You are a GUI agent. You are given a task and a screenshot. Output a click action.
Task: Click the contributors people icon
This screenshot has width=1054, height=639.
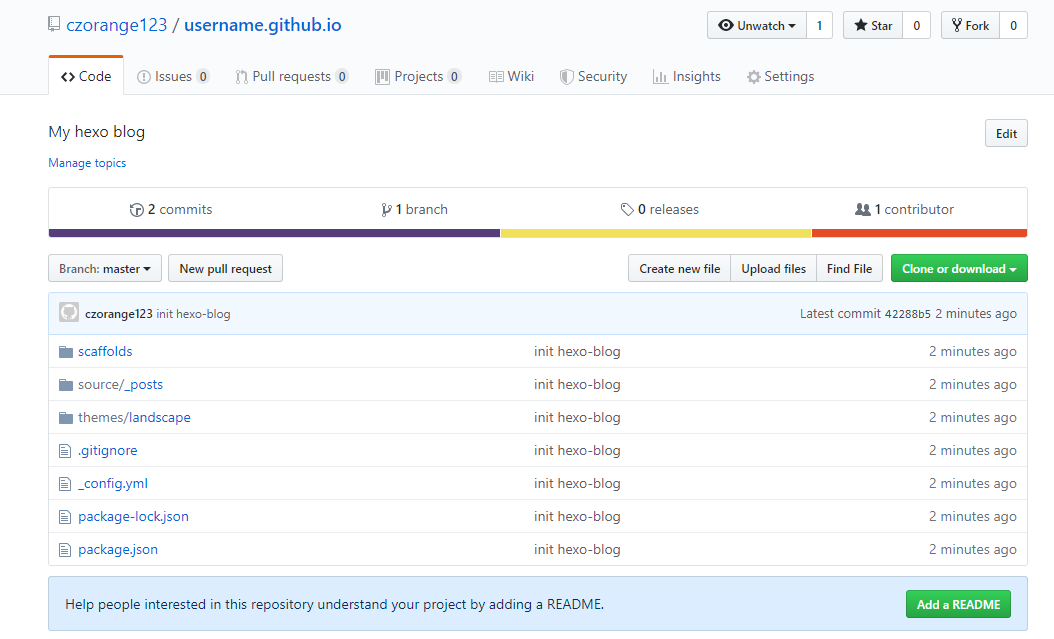coord(862,210)
